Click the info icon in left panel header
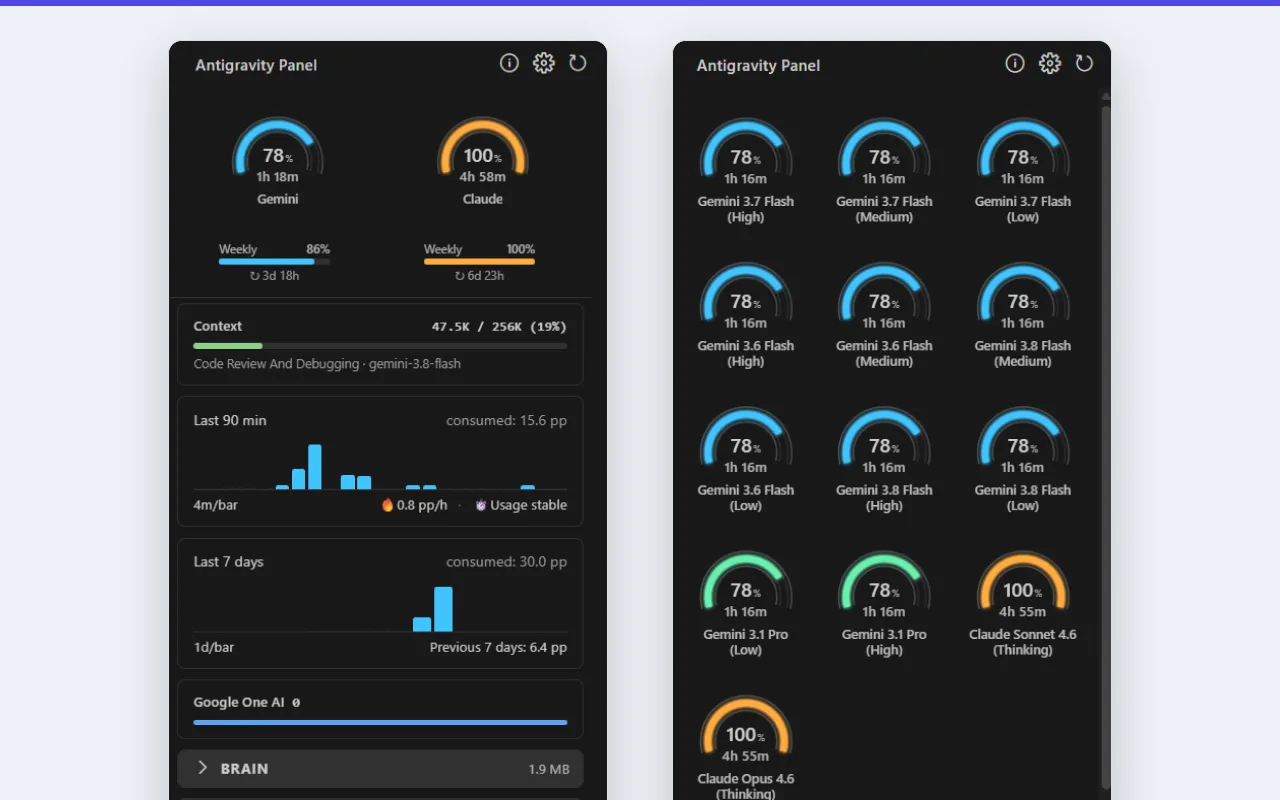 point(509,64)
